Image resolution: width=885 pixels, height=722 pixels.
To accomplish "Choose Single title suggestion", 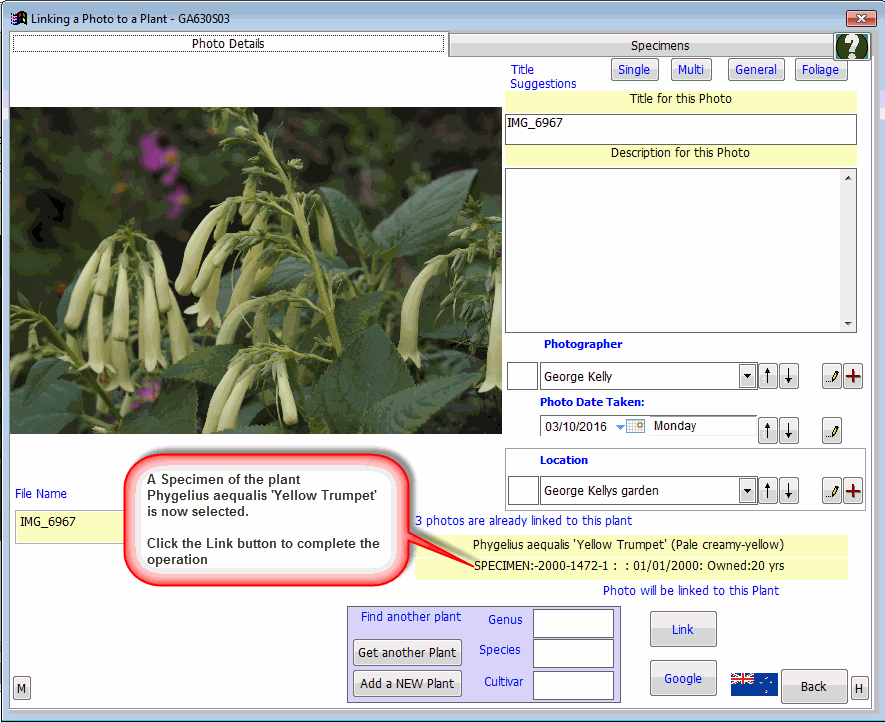I will [x=634, y=70].
